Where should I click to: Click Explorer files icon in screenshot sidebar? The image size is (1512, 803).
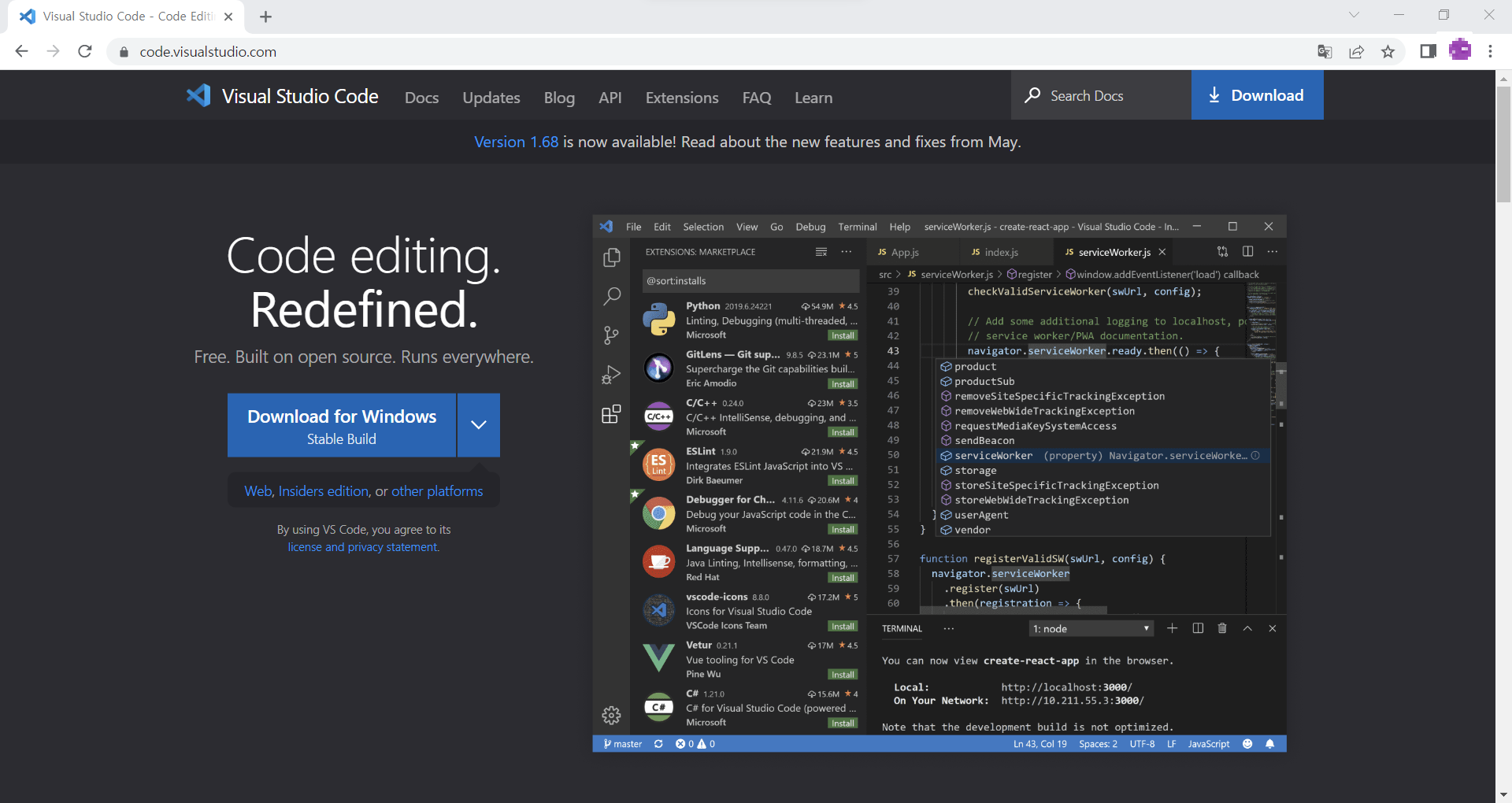(611, 258)
